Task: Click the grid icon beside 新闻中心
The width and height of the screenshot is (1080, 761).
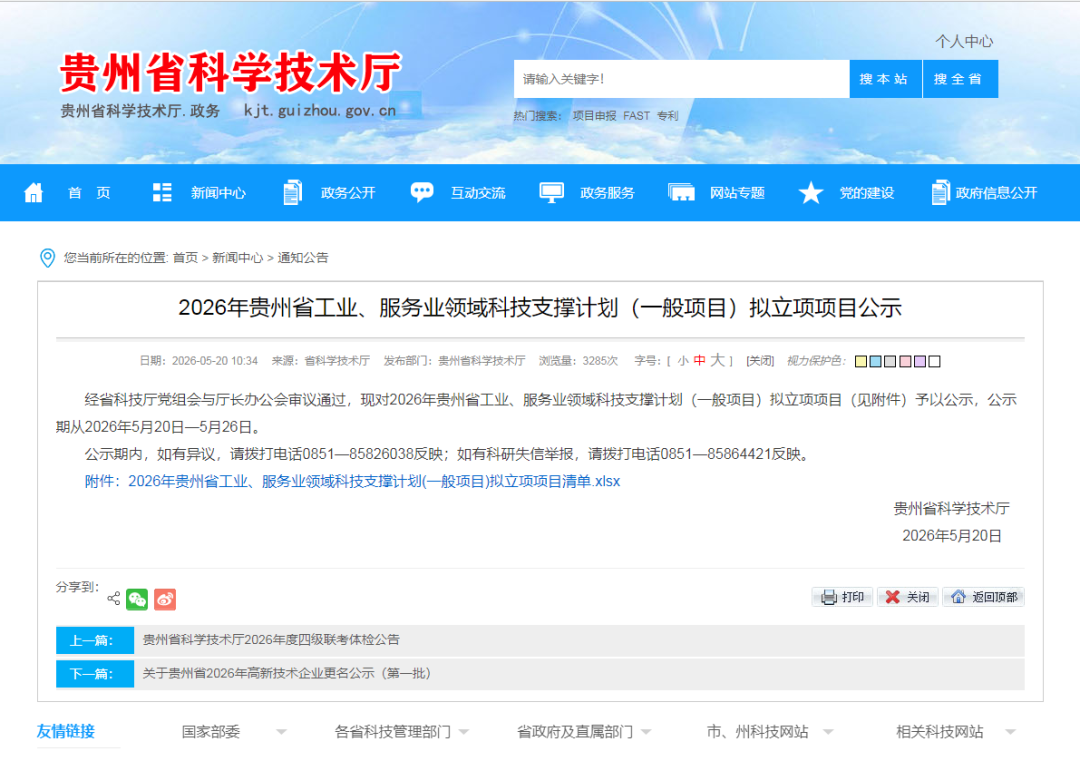Action: [x=162, y=193]
